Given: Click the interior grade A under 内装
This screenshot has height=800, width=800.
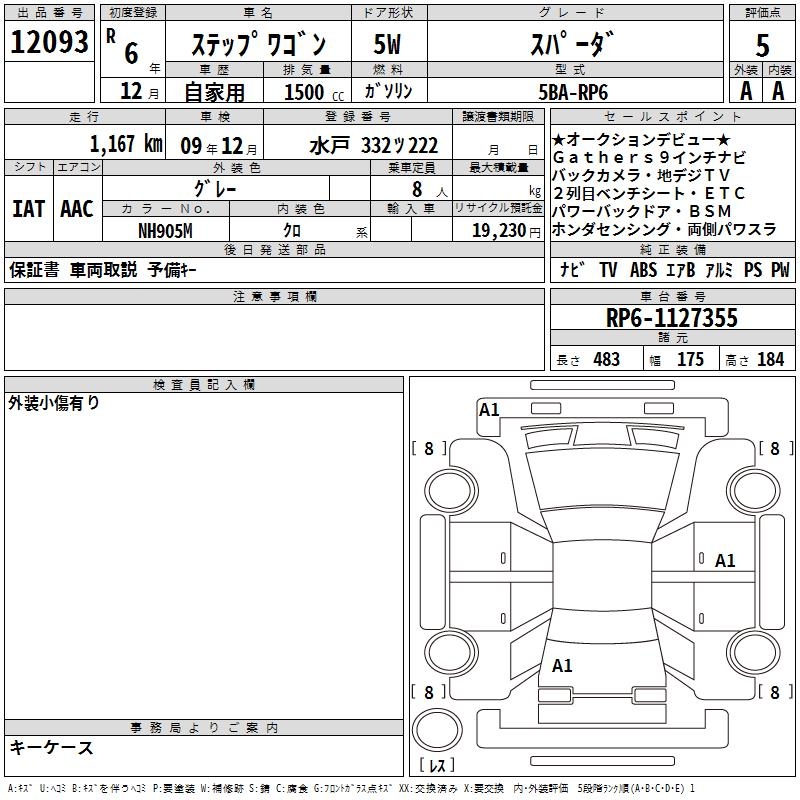Looking at the screenshot, I should point(778,91).
